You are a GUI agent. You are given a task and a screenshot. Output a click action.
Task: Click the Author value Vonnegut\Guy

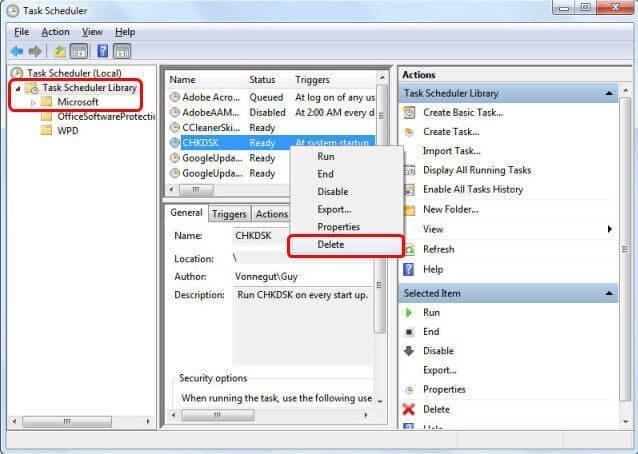tap(266, 277)
